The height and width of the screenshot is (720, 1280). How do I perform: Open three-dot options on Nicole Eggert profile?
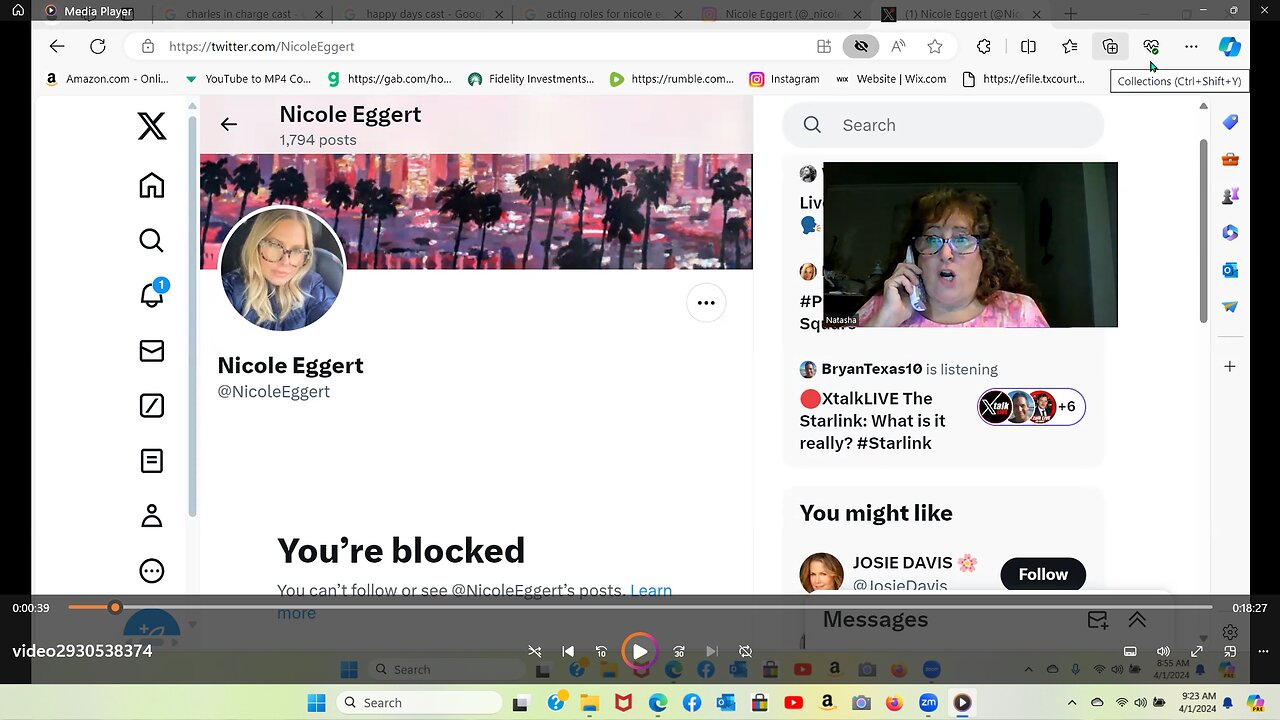point(706,303)
